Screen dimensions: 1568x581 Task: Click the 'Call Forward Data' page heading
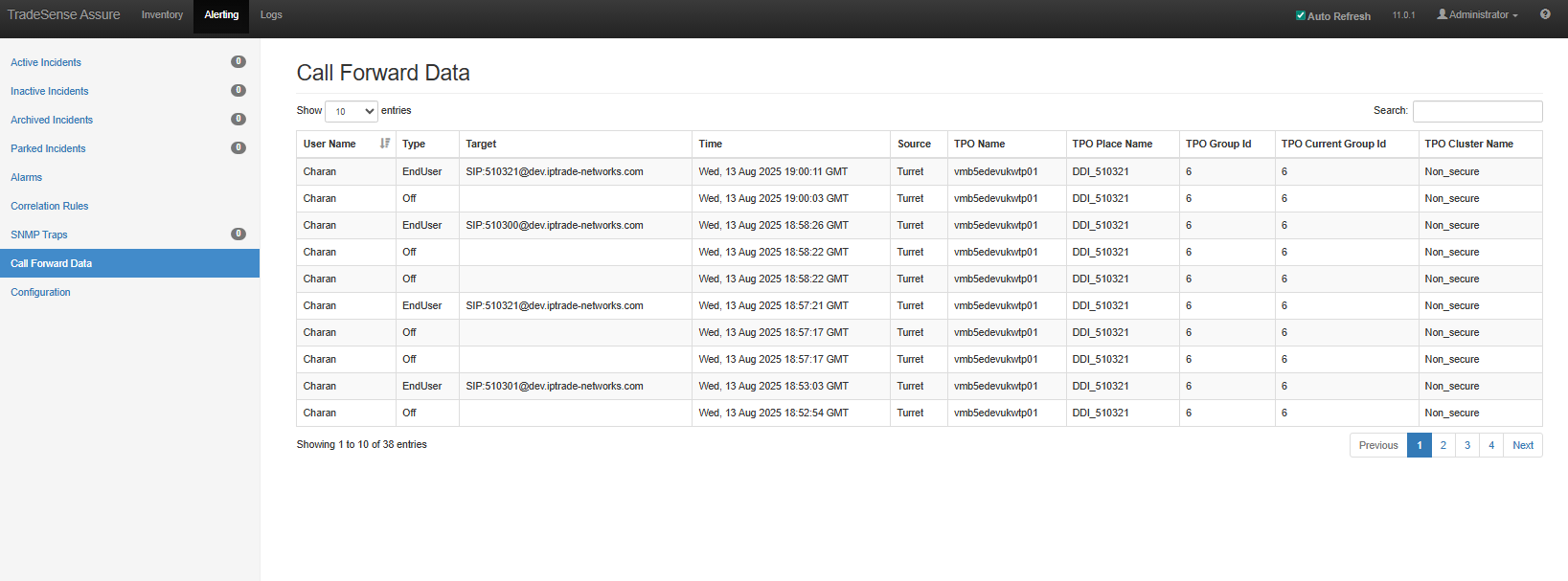(383, 73)
